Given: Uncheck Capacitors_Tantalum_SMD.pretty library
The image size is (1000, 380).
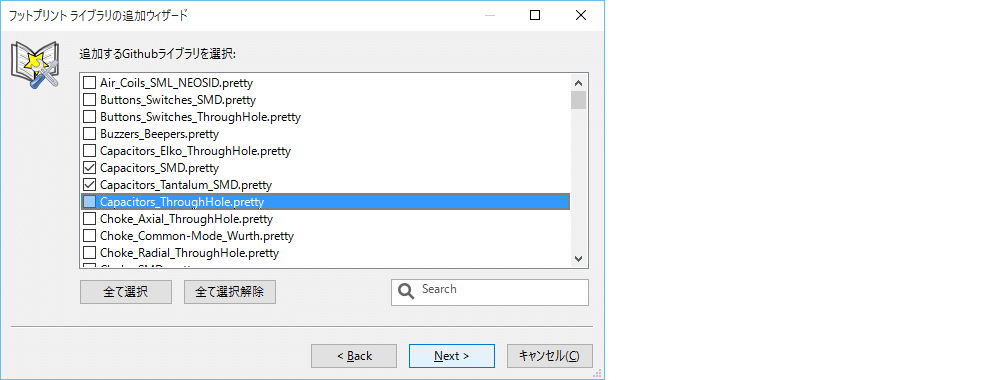Looking at the screenshot, I should tap(90, 185).
